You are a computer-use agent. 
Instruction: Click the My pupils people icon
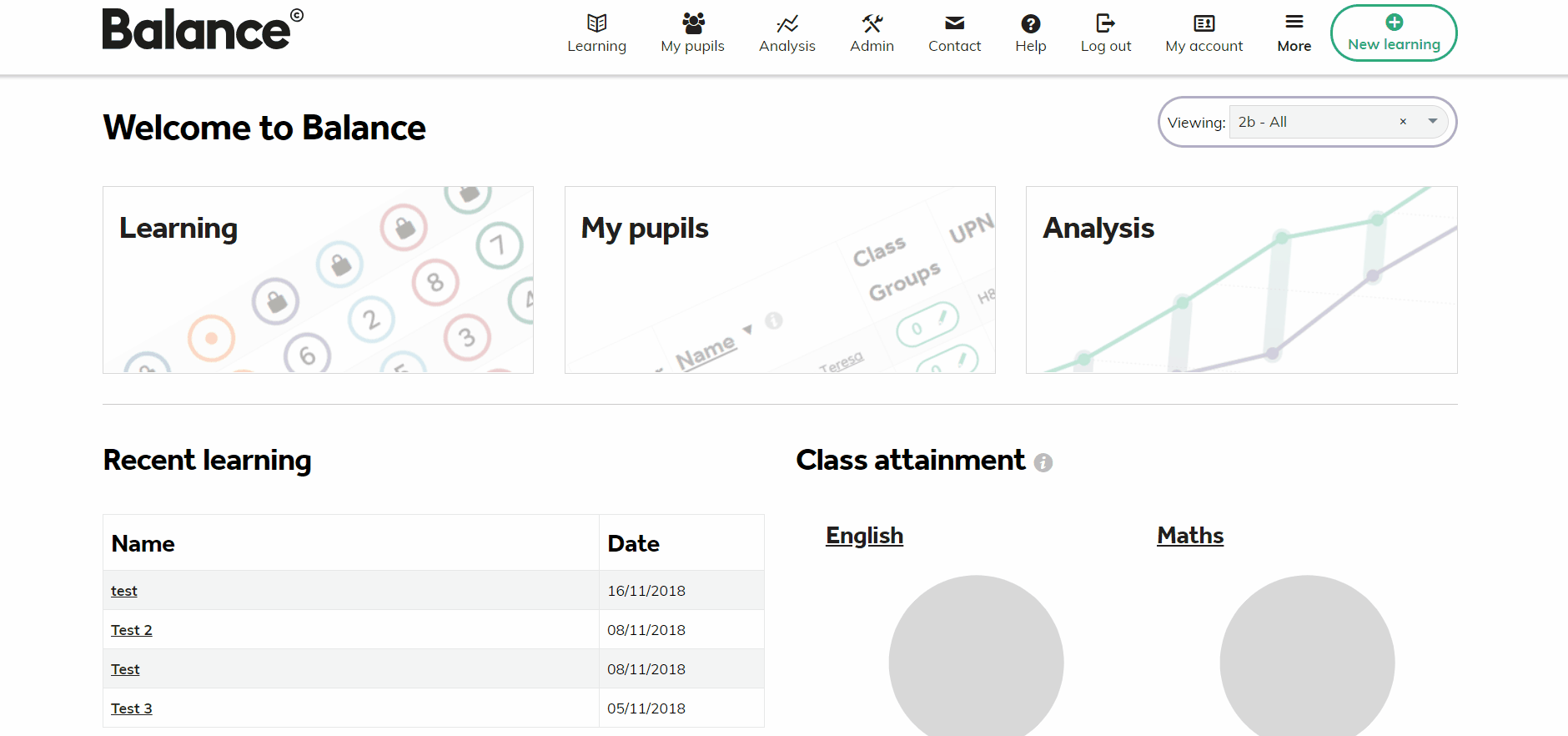coord(693,23)
